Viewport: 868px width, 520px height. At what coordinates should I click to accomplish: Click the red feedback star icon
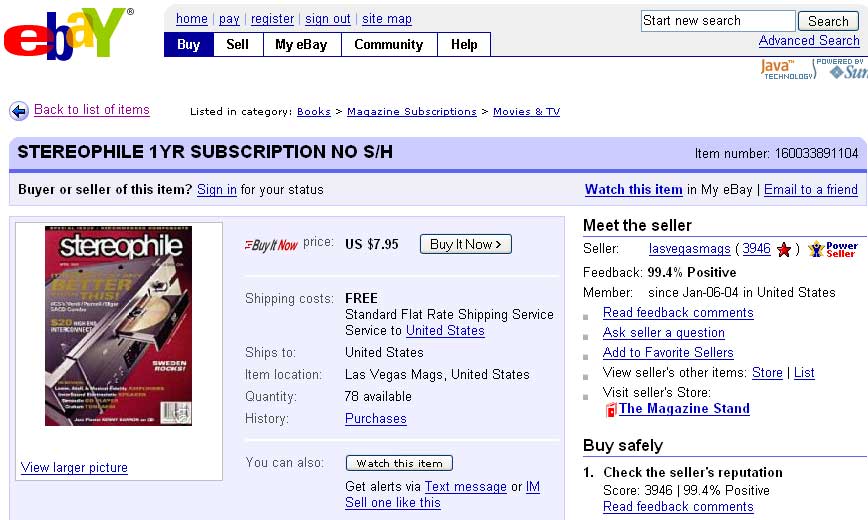coord(784,249)
